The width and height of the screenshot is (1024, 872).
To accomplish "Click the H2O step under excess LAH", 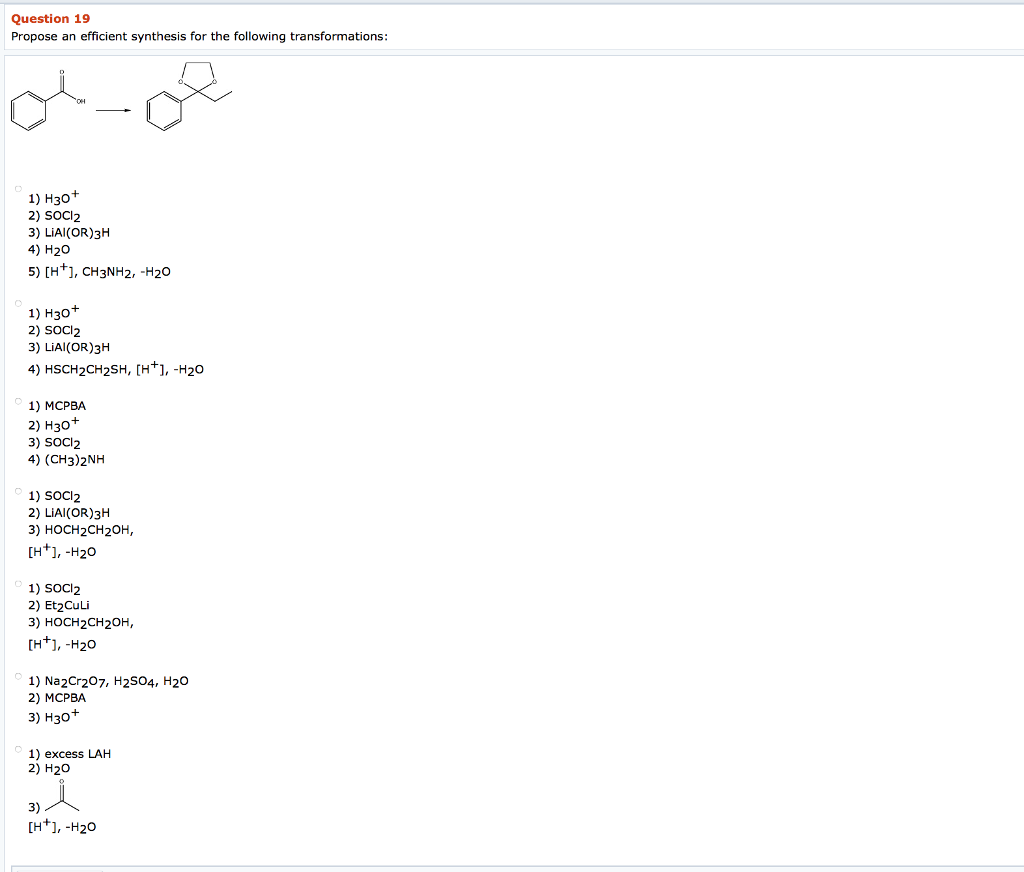I will click(49, 770).
